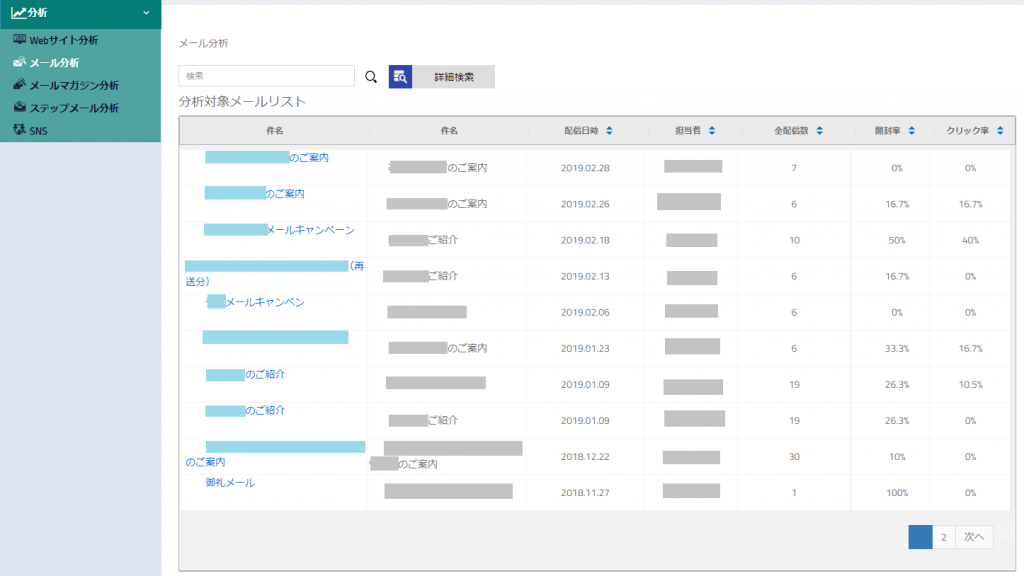Screen dimensions: 1024x576
Task: Click the メール分析 sidebar icon
Action: [20, 62]
